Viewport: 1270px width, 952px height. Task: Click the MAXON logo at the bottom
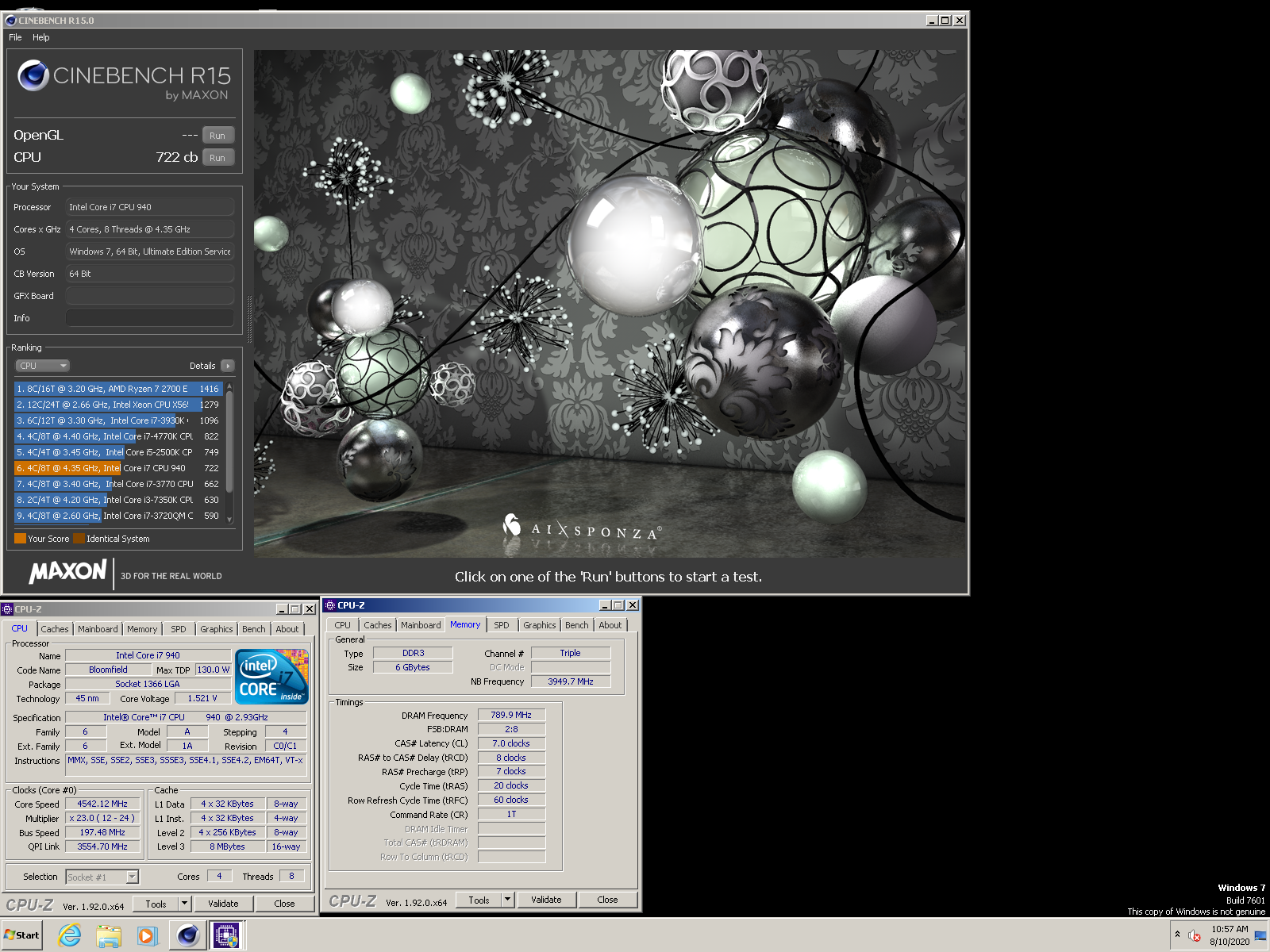click(x=67, y=572)
